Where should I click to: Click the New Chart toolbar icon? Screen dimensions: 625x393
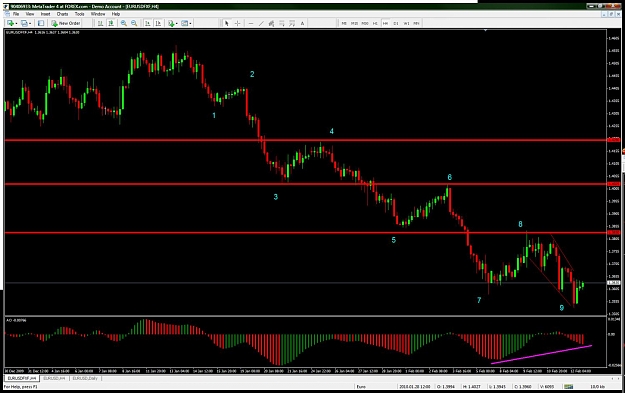point(10,24)
